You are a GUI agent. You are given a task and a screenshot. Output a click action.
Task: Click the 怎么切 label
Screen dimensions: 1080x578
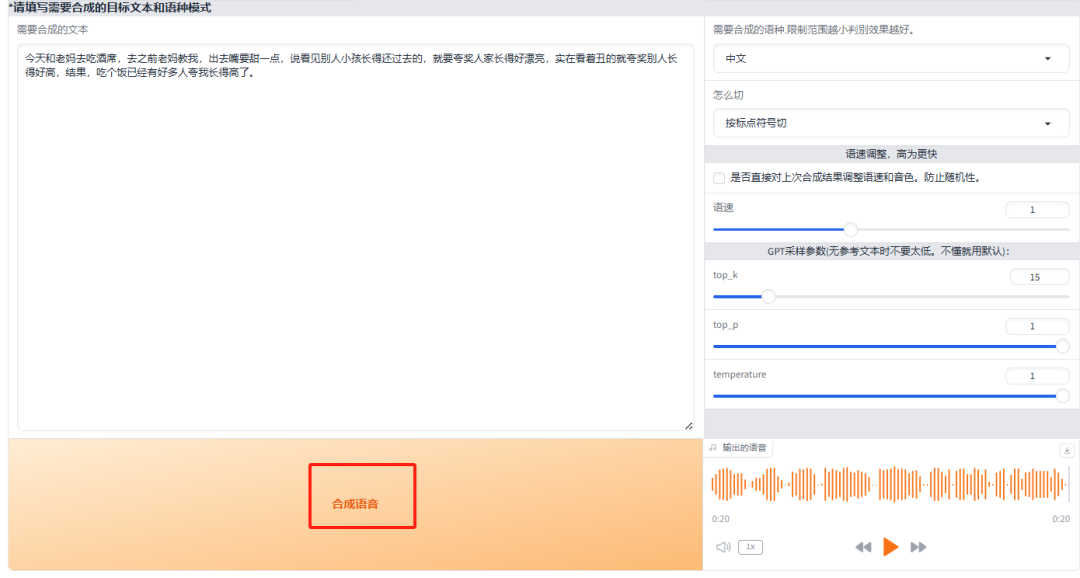click(728, 95)
